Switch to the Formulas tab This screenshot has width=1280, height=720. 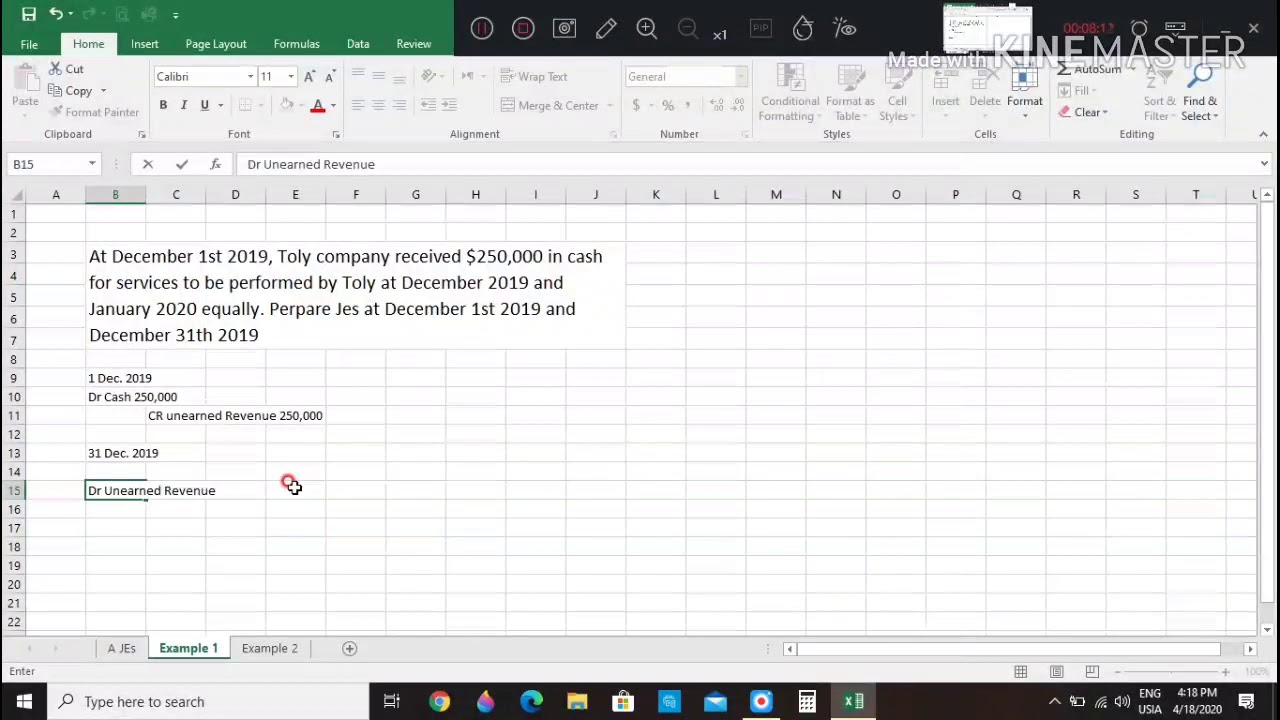[x=296, y=44]
